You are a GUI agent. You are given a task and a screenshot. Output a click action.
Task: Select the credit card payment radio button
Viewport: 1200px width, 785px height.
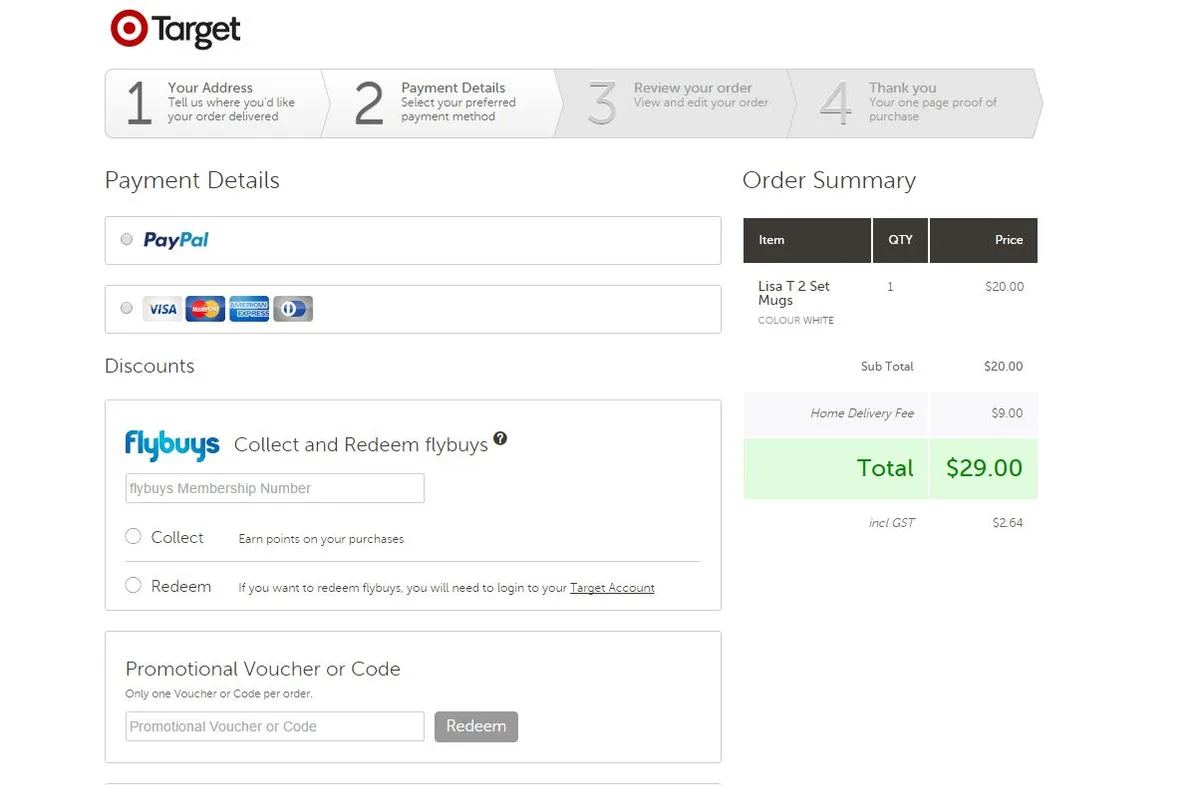pyautogui.click(x=126, y=309)
